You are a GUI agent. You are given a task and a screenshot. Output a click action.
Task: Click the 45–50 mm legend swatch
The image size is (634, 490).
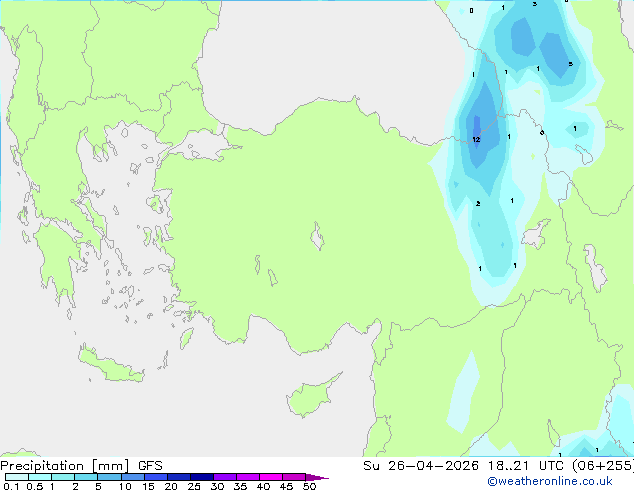point(294,477)
